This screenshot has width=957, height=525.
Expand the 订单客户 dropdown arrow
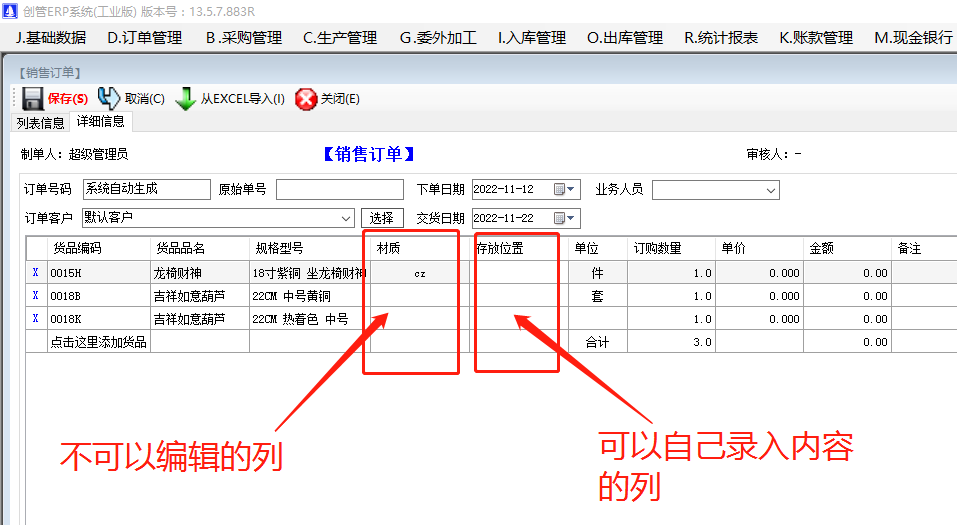click(346, 219)
